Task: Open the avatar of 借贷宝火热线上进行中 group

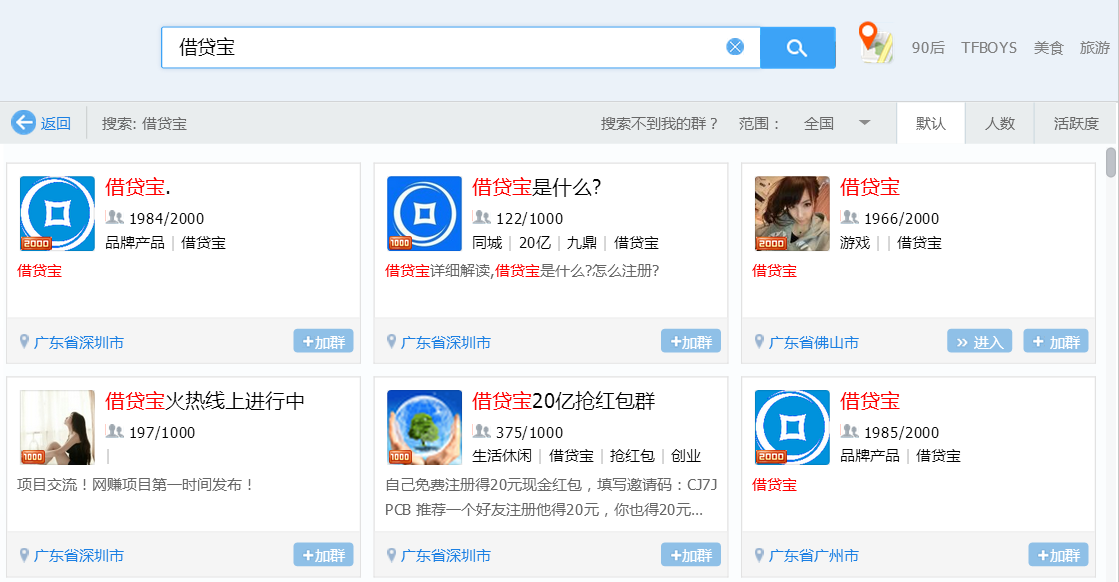Action: (57, 427)
